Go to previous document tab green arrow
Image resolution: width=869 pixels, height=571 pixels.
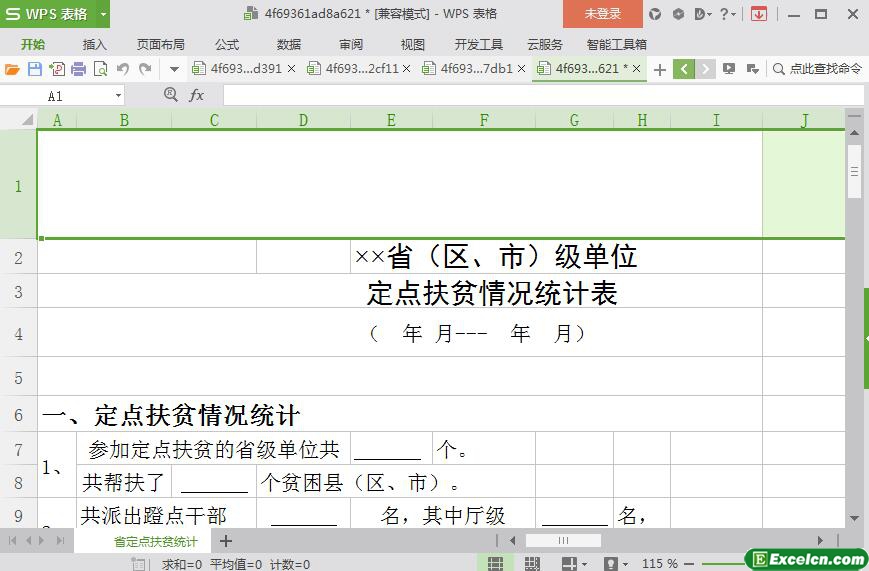coord(684,69)
